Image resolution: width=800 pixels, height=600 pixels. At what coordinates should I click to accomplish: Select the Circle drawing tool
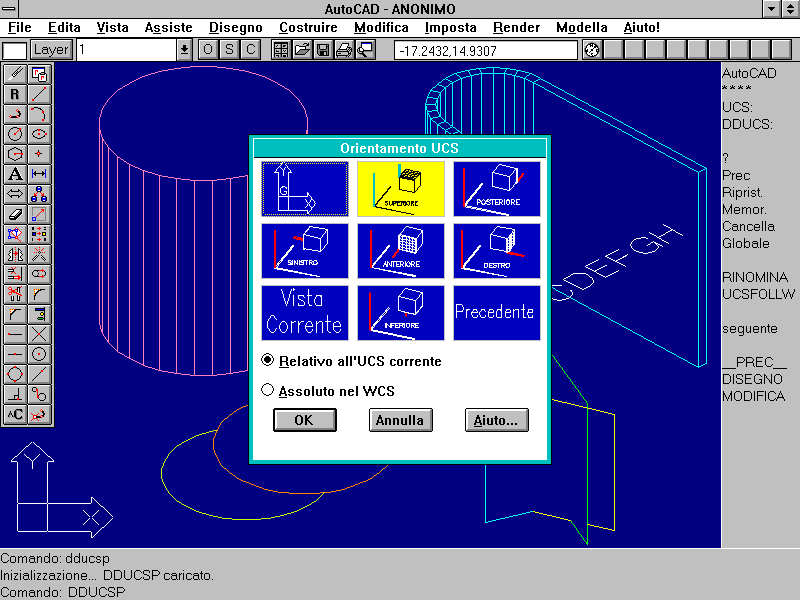(15, 134)
